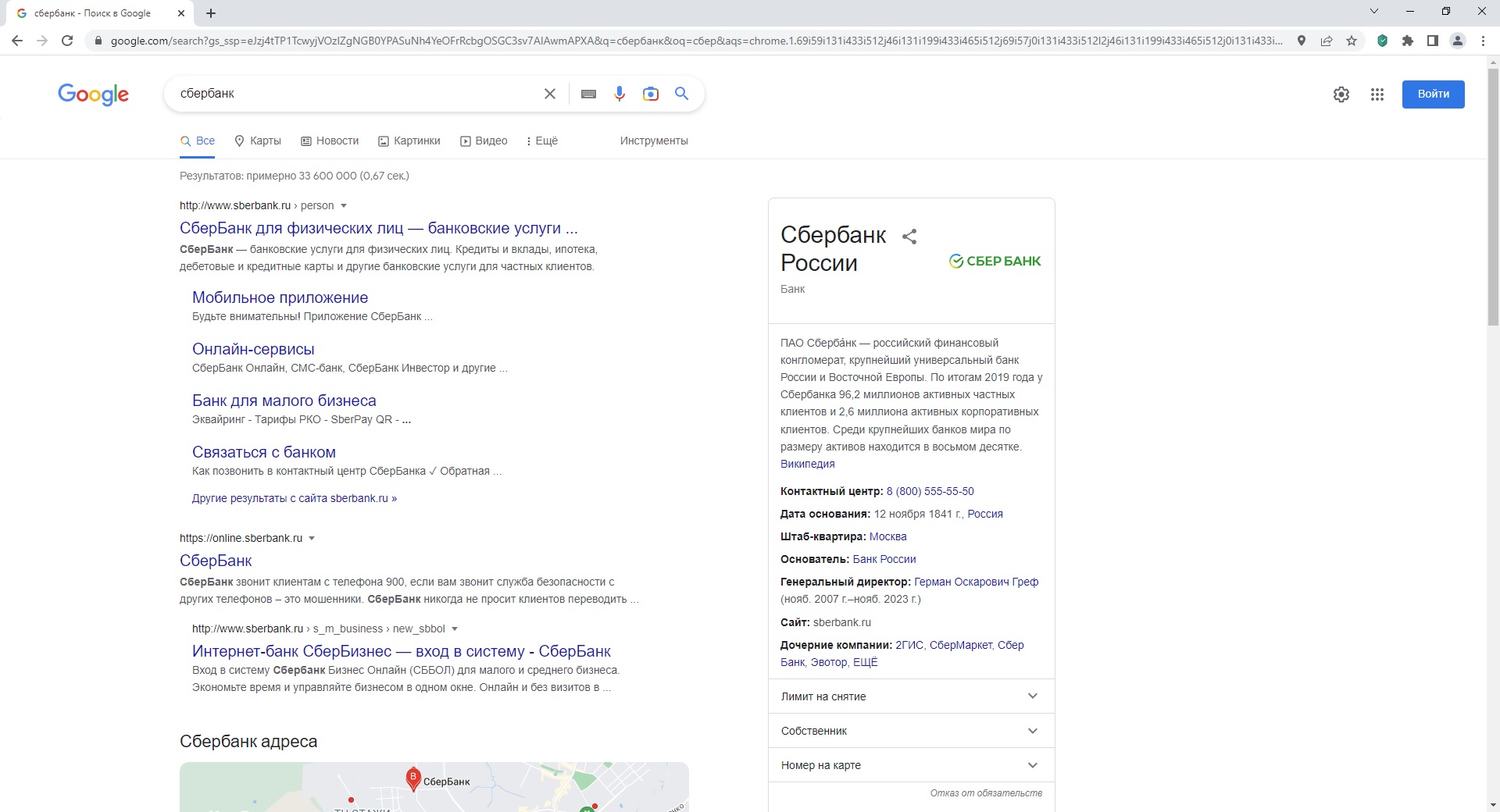Image resolution: width=1500 pixels, height=812 pixels.
Task: Start voice search with microphone
Action: pos(620,94)
